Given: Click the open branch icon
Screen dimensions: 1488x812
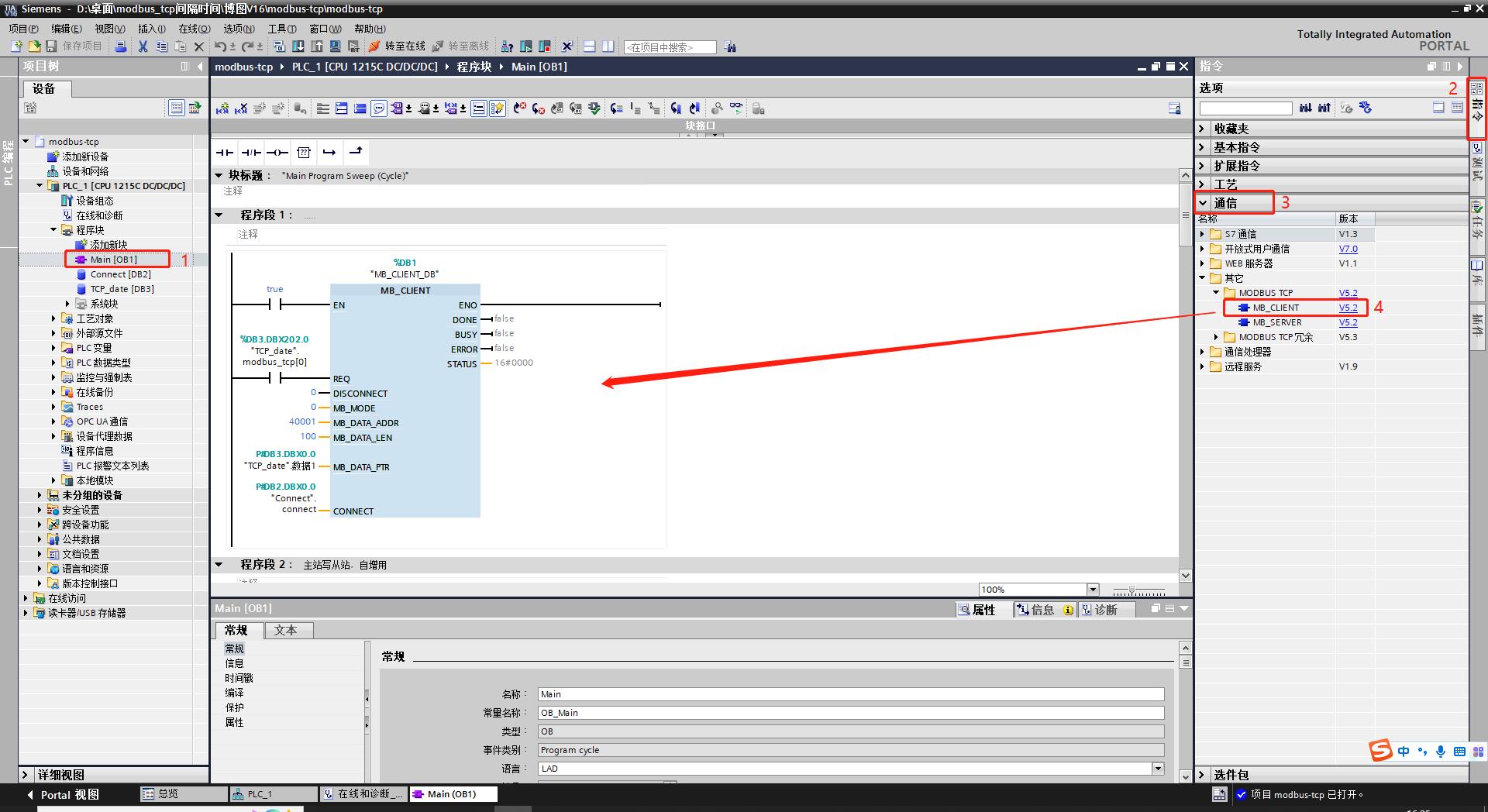Looking at the screenshot, I should click(x=330, y=152).
